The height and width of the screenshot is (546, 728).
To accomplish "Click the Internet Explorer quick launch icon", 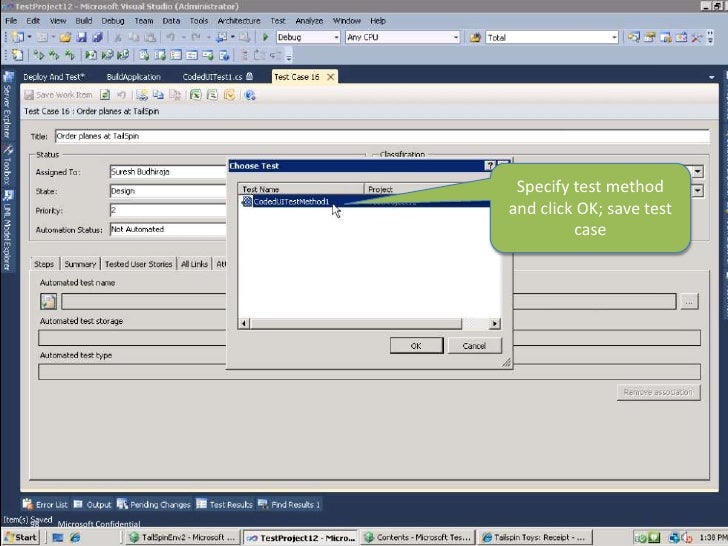I will coord(75,537).
